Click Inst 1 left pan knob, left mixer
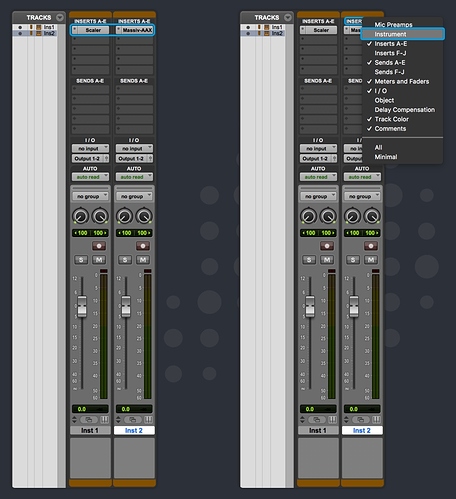This screenshot has width=456, height=499. pyautogui.click(x=81, y=216)
